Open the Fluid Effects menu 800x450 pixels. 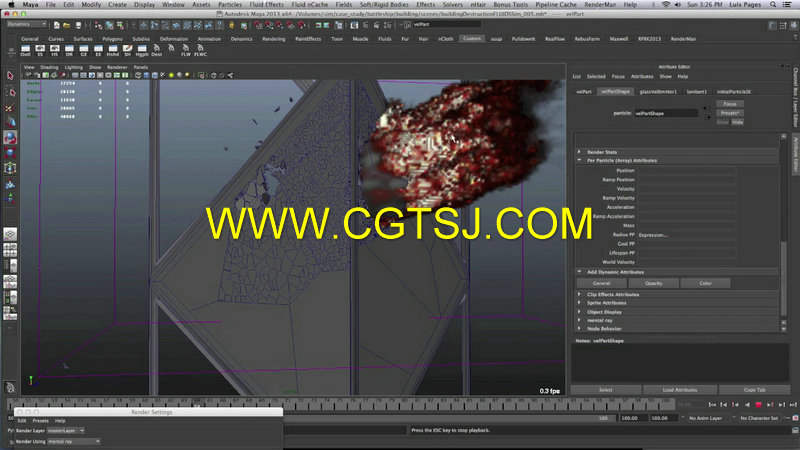click(267, 5)
